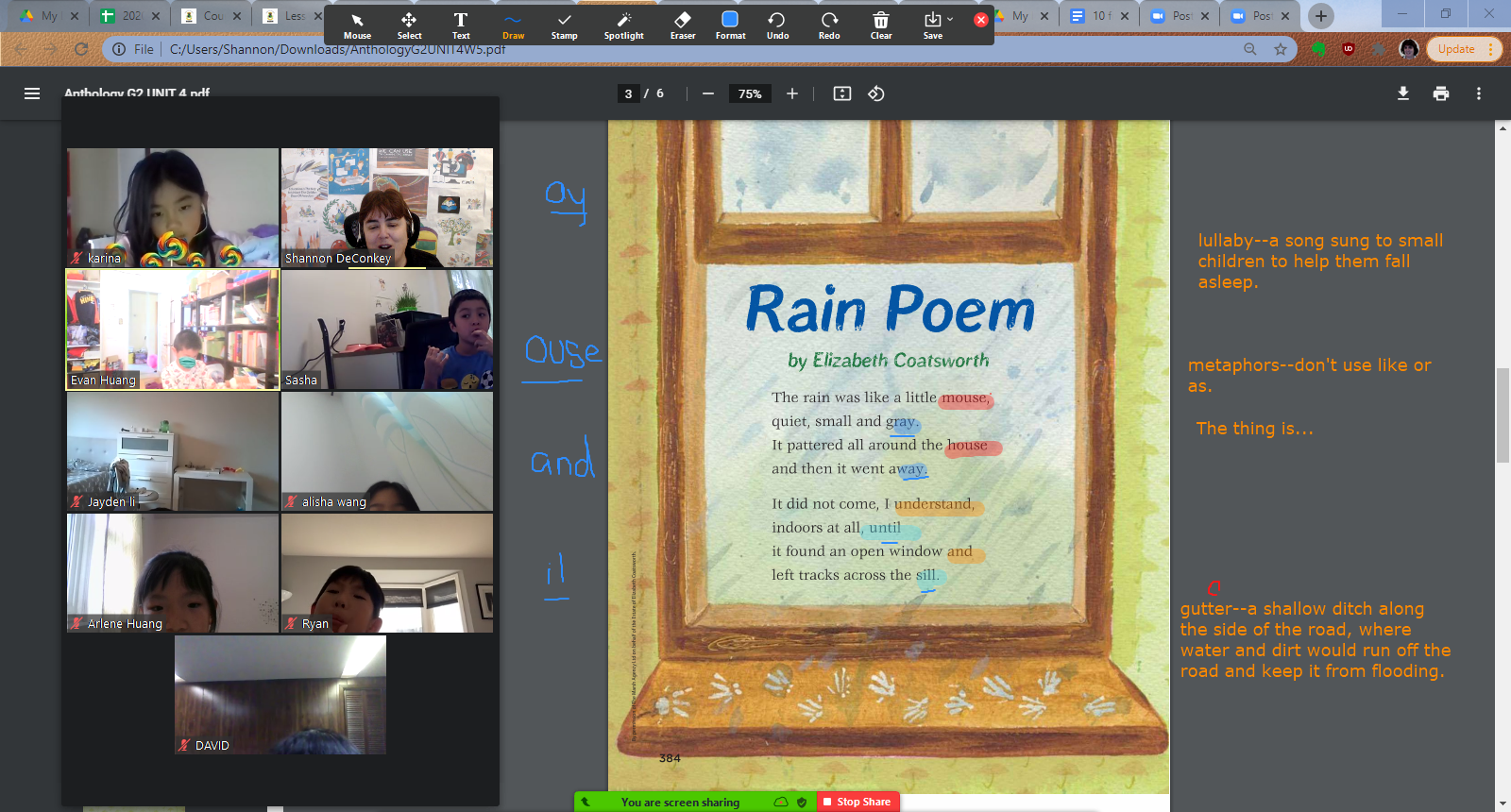Click the Chrome Update button

[1463, 49]
